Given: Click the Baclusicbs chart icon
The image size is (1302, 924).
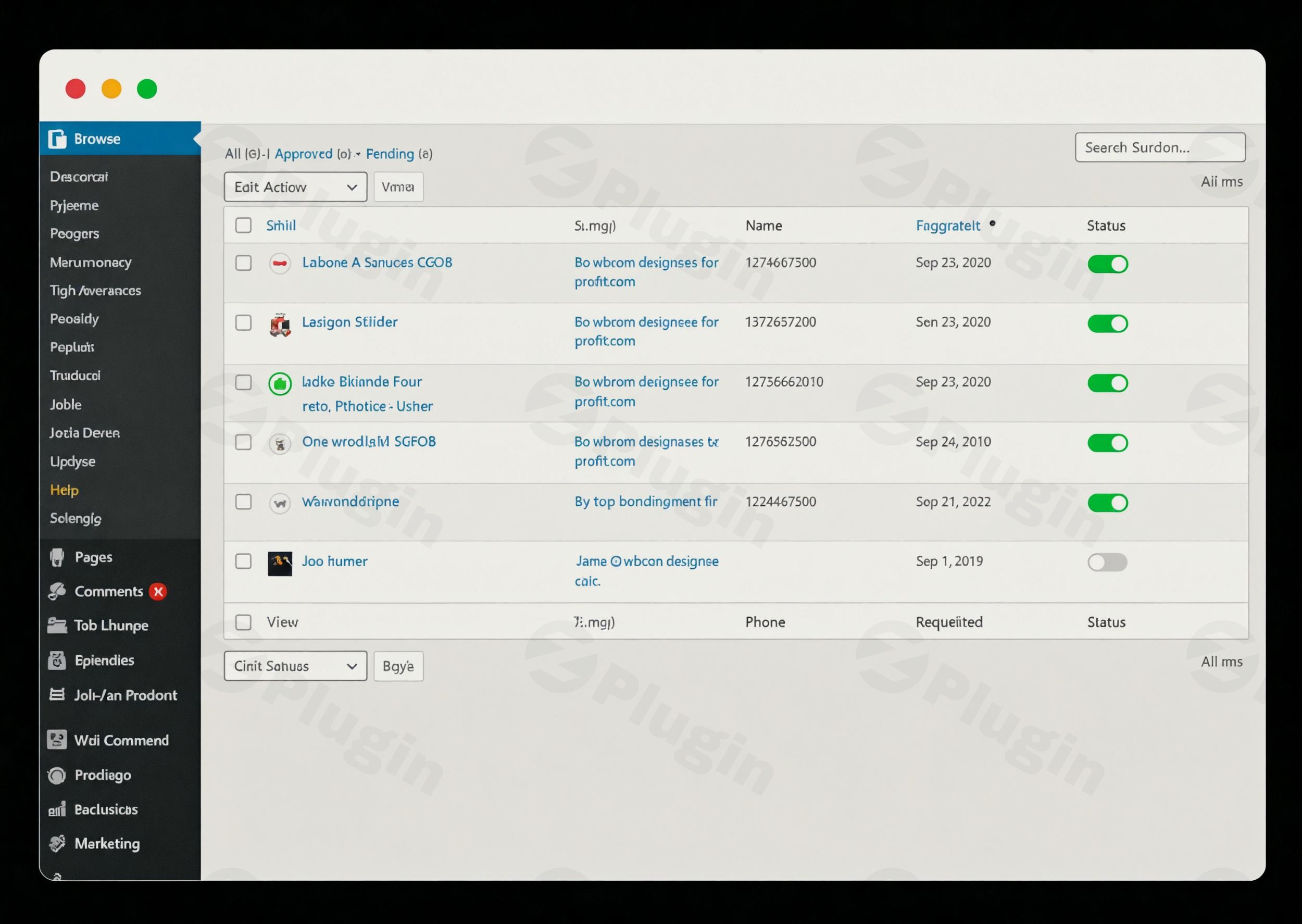Looking at the screenshot, I should (x=57, y=809).
